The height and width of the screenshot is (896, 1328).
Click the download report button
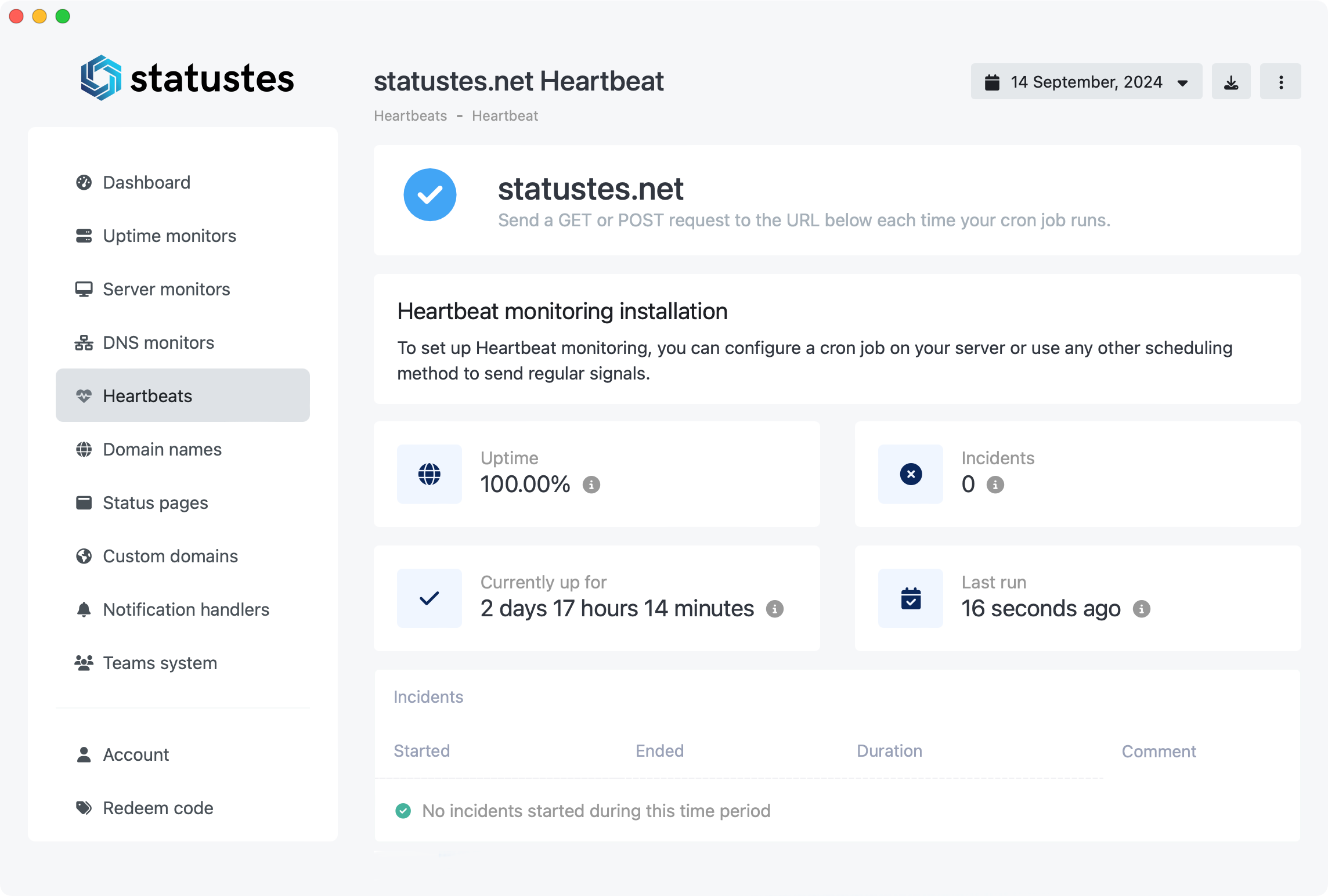pos(1232,83)
